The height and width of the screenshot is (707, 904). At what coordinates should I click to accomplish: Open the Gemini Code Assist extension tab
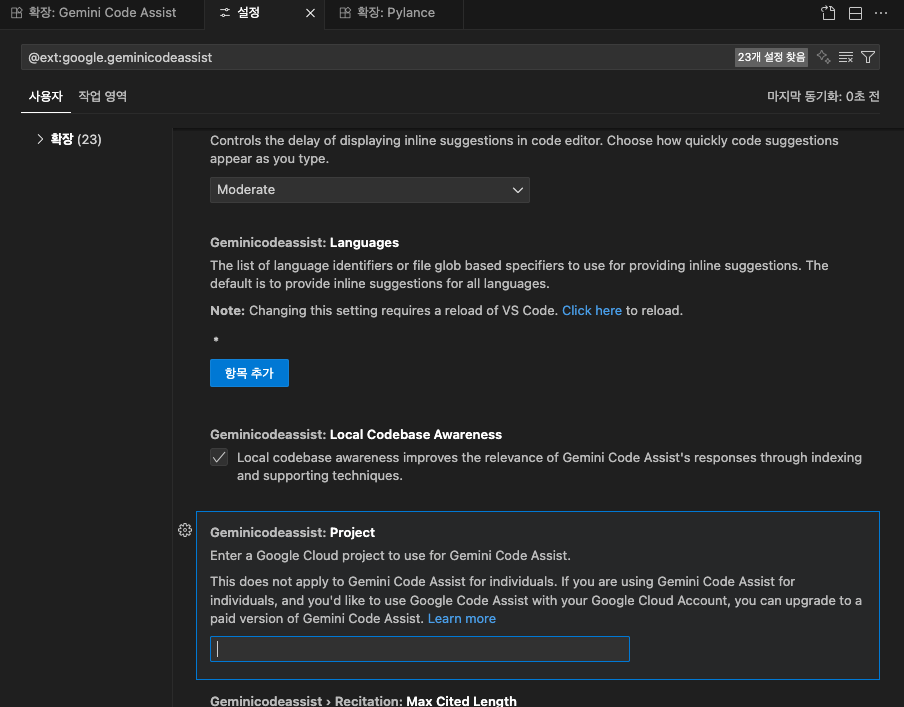101,13
